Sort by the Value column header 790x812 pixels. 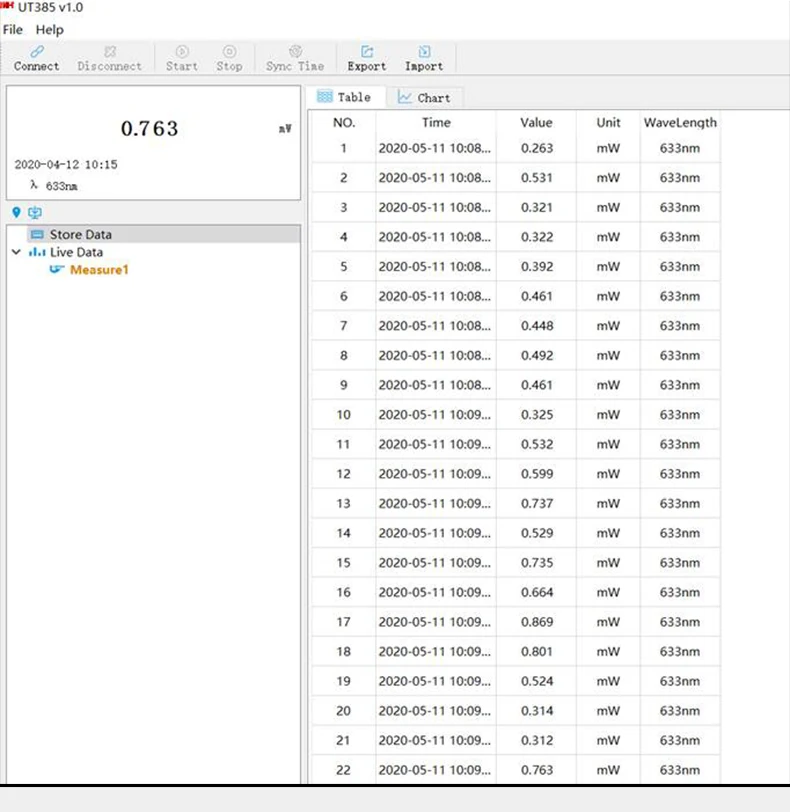(536, 123)
